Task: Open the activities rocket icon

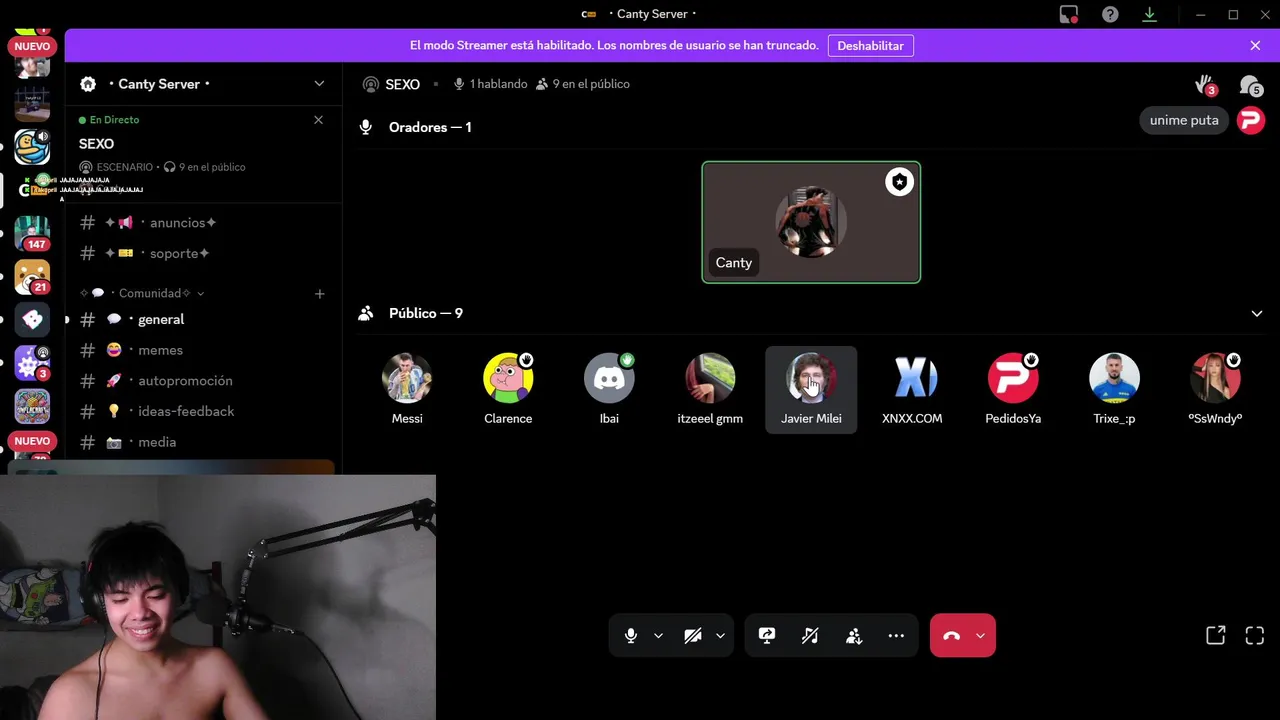Action: tap(810, 636)
